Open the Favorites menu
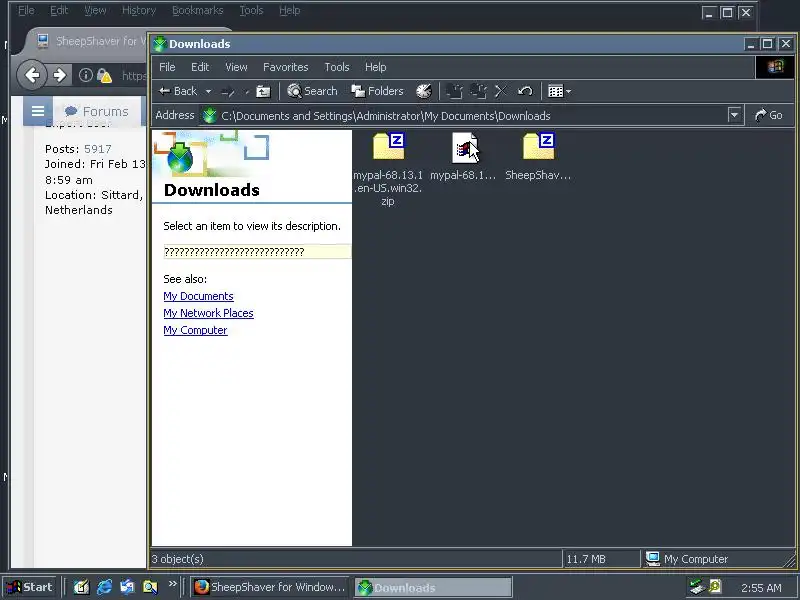Image resolution: width=800 pixels, height=600 pixels. pyautogui.click(x=286, y=67)
